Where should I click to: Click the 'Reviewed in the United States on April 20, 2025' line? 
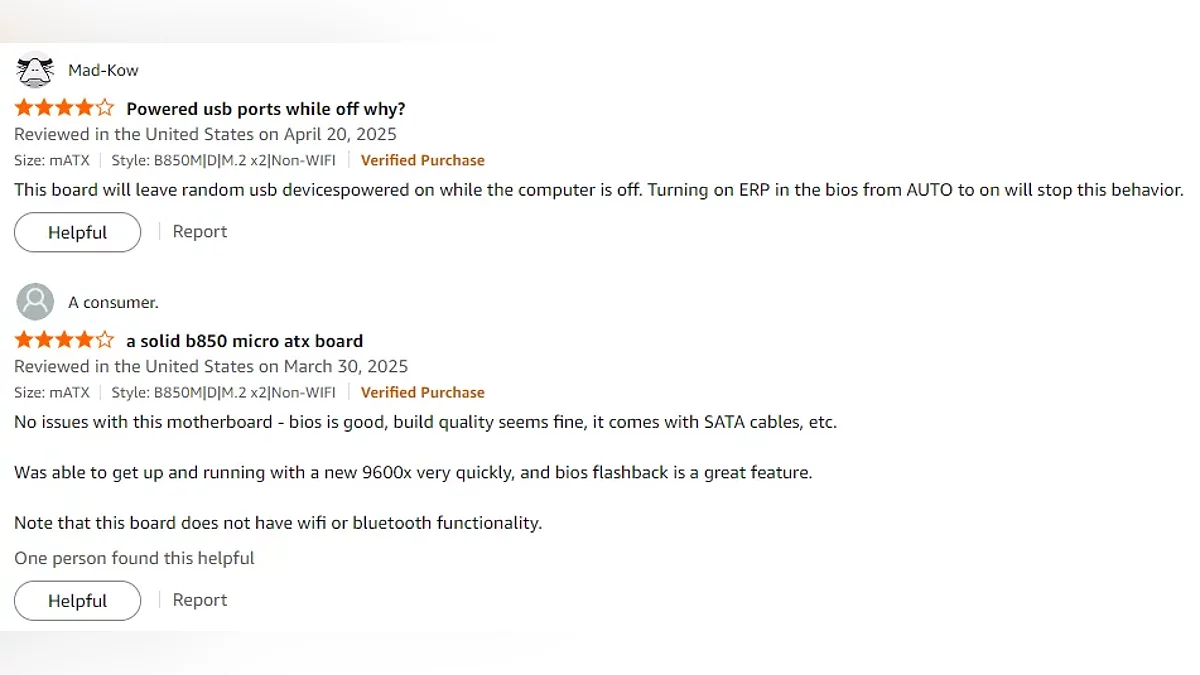[205, 134]
